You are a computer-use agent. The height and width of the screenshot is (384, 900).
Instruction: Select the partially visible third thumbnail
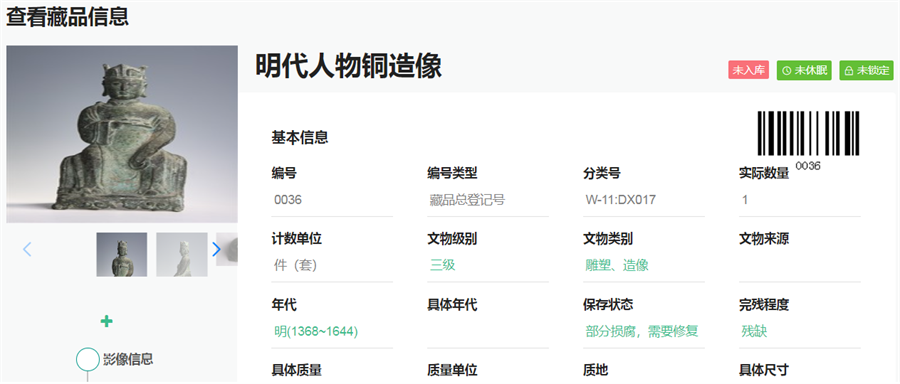tap(227, 249)
